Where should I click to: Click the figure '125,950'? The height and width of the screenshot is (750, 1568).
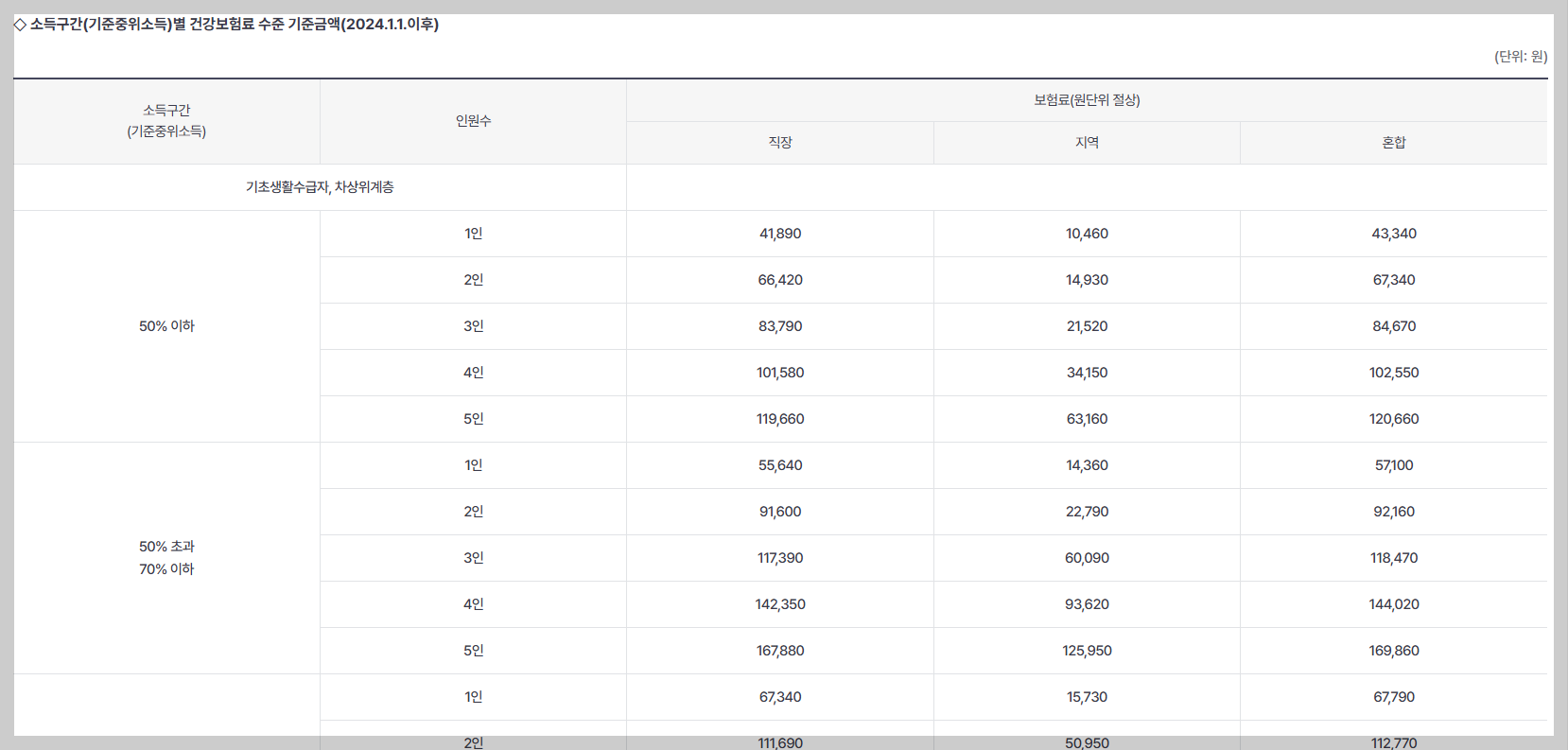coord(1087,651)
